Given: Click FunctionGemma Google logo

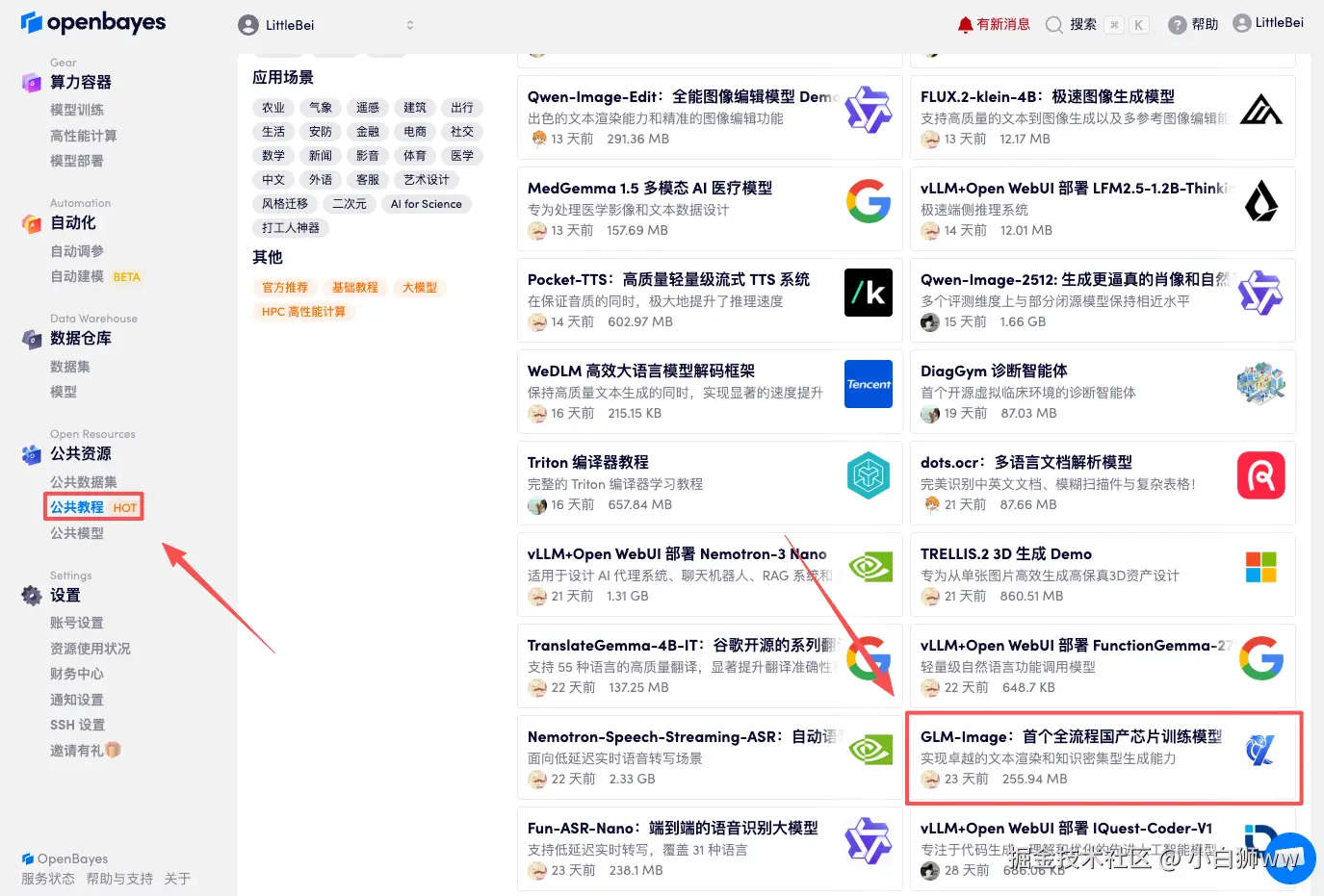Looking at the screenshot, I should tap(1261, 658).
